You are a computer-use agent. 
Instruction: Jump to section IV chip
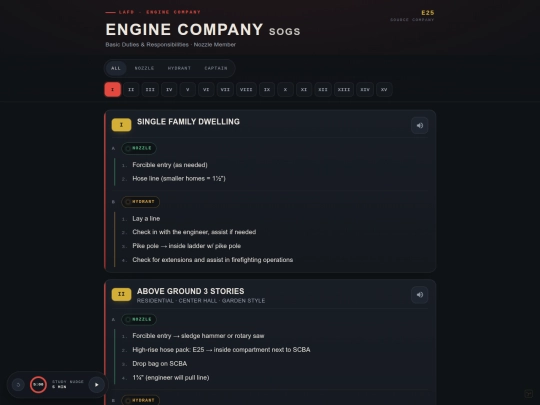coord(169,90)
